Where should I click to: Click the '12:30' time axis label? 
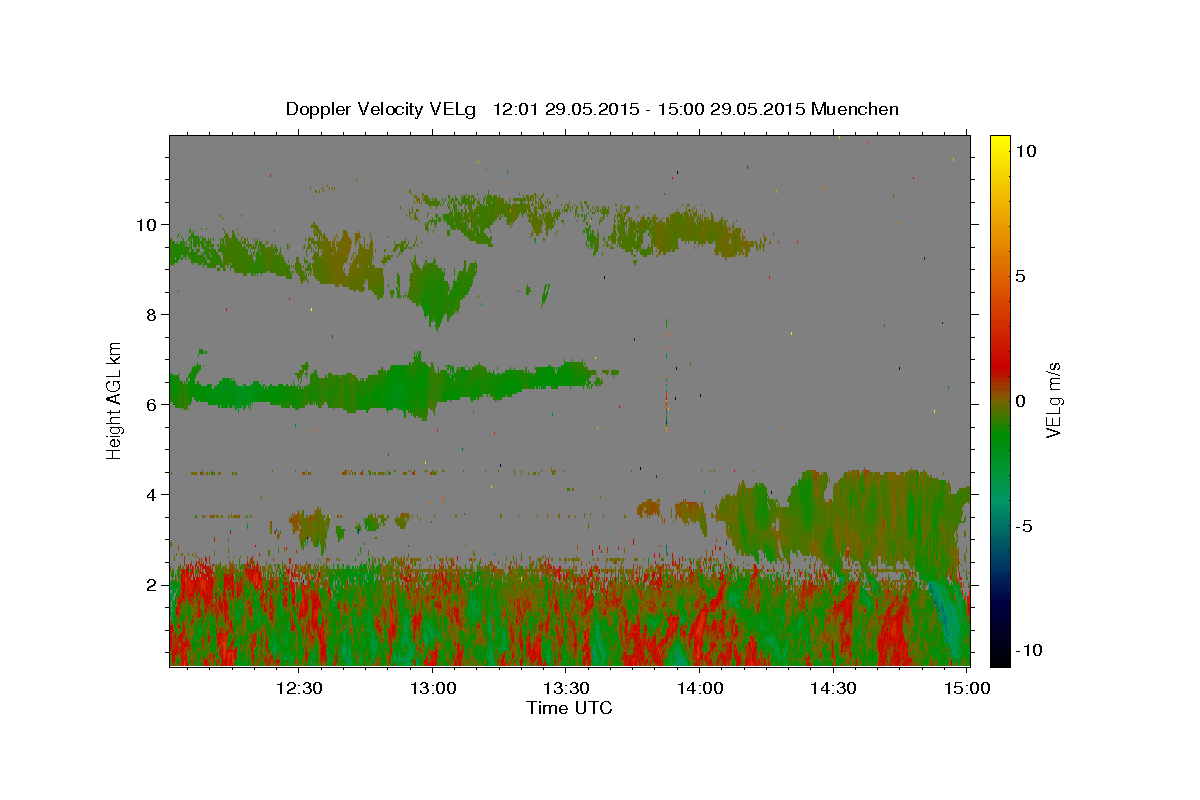coord(298,688)
